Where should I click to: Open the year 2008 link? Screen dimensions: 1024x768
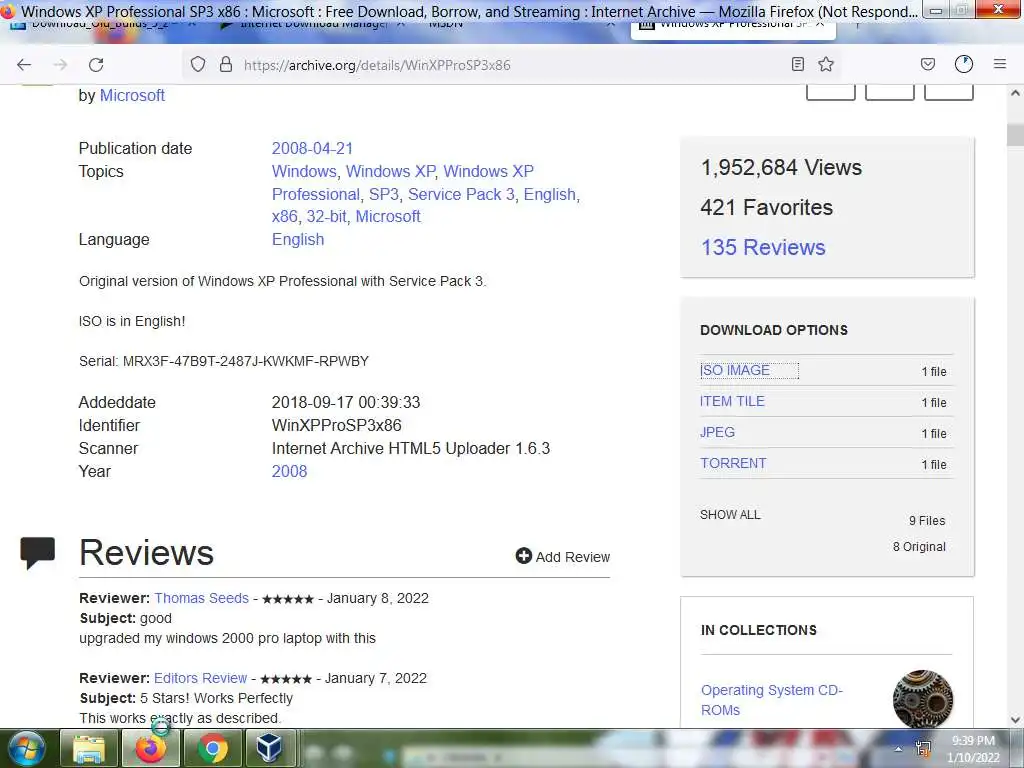(289, 472)
